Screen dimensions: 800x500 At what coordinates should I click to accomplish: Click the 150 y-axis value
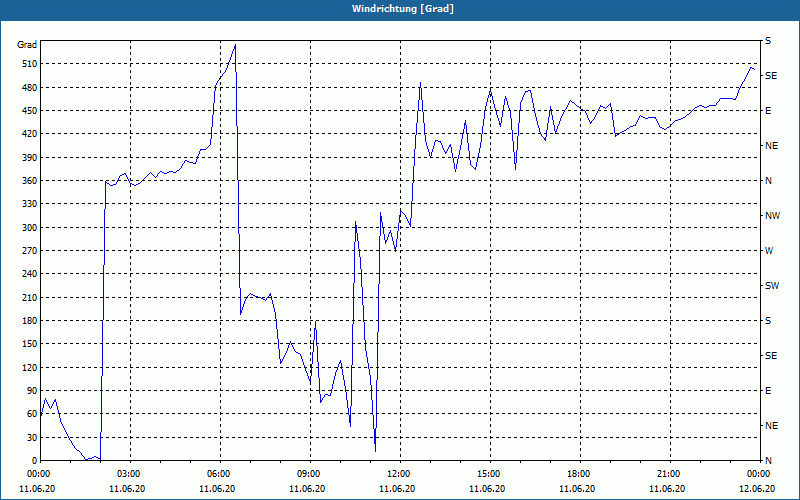[28, 344]
